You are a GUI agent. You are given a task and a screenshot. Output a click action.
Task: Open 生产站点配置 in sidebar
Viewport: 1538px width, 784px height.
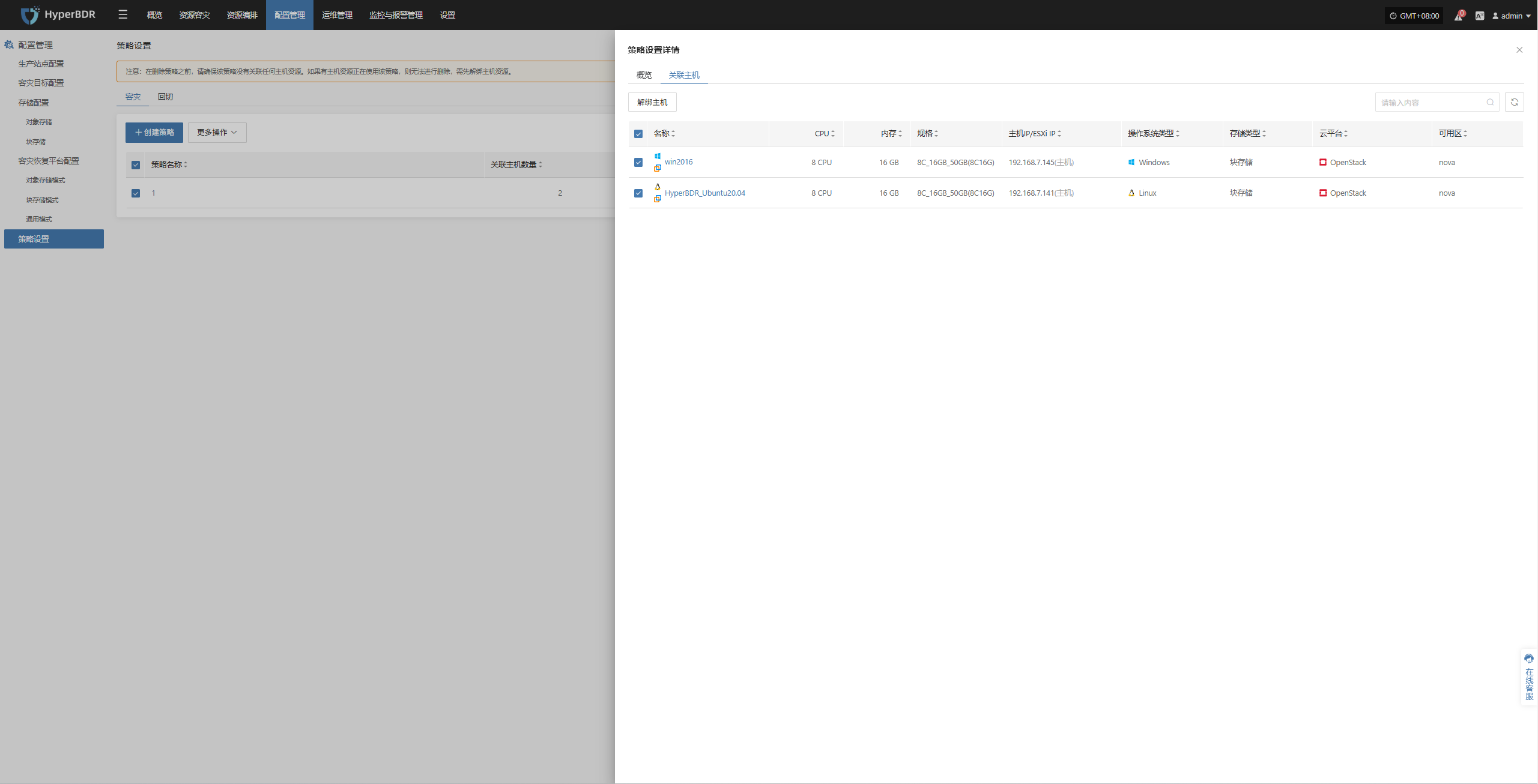coord(41,64)
